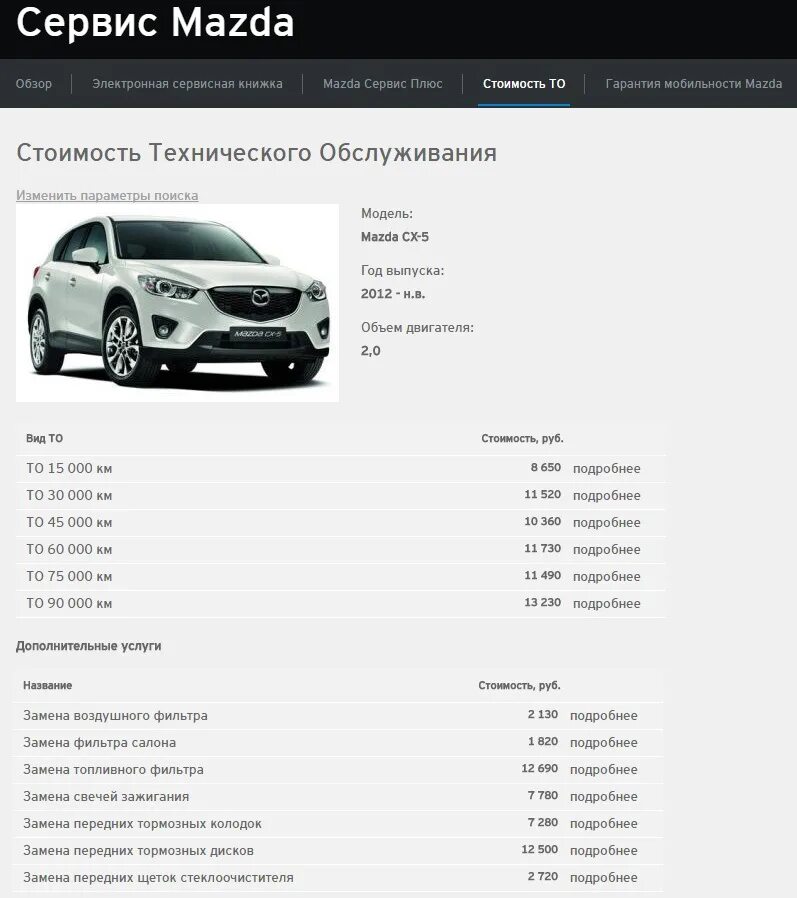The height and width of the screenshot is (898, 797).
Task: Click the Дополнительные услуги heading
Action: click(x=89, y=646)
